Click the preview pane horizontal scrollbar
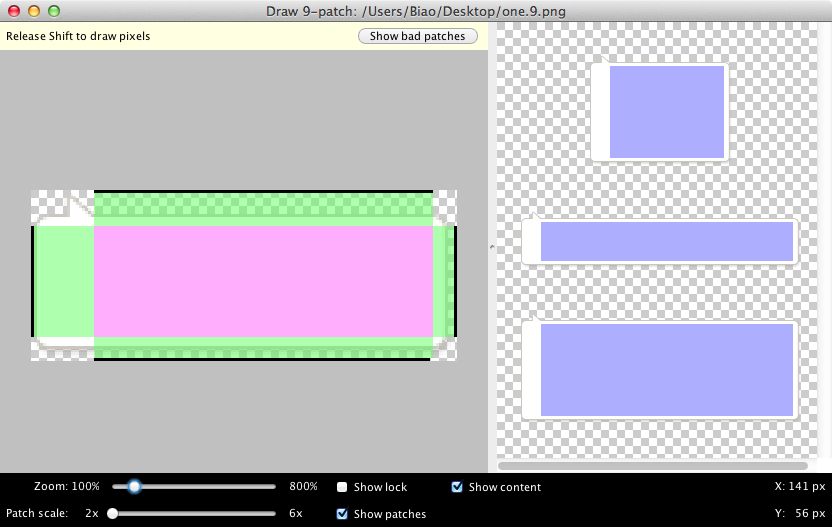832x527 pixels. tap(653, 466)
